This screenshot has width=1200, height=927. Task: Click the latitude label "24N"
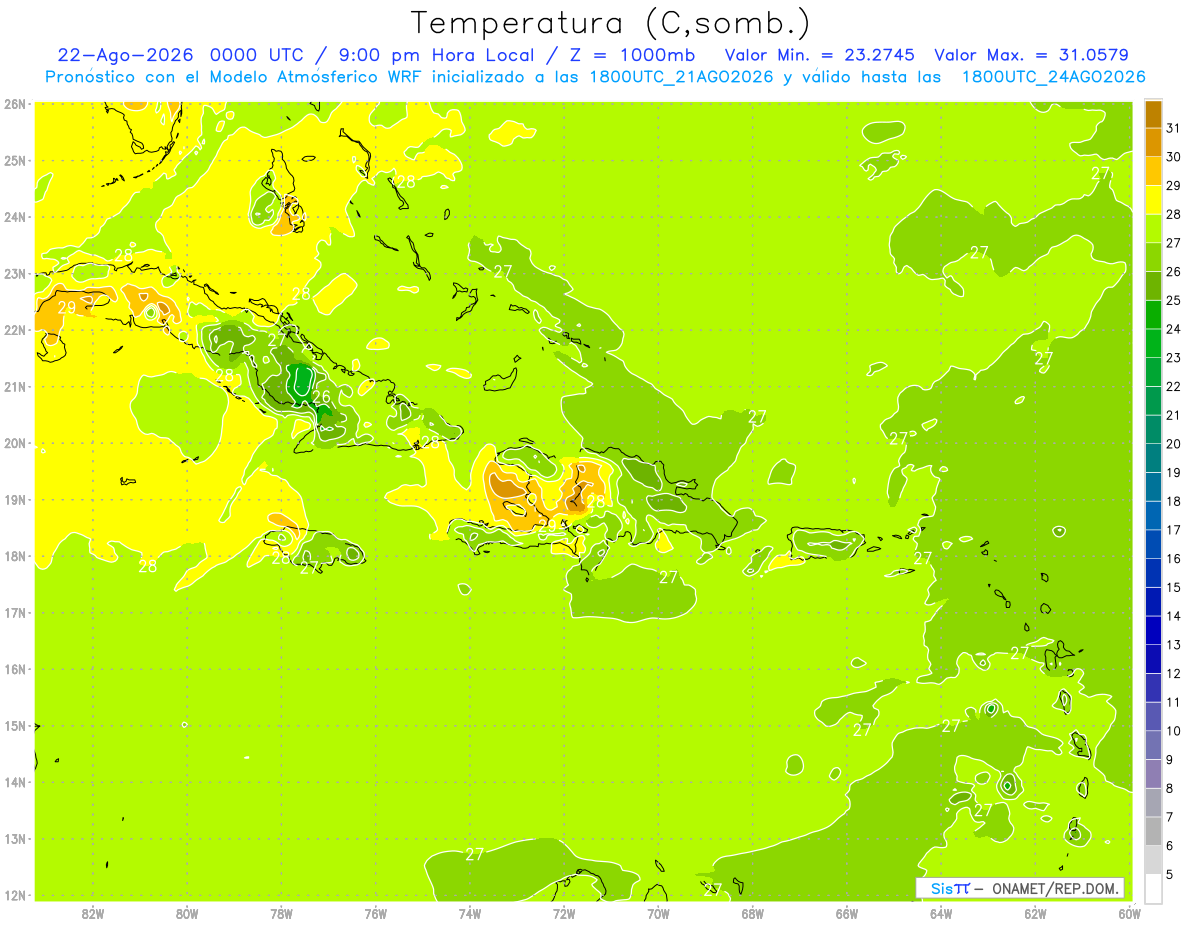click(x=15, y=217)
